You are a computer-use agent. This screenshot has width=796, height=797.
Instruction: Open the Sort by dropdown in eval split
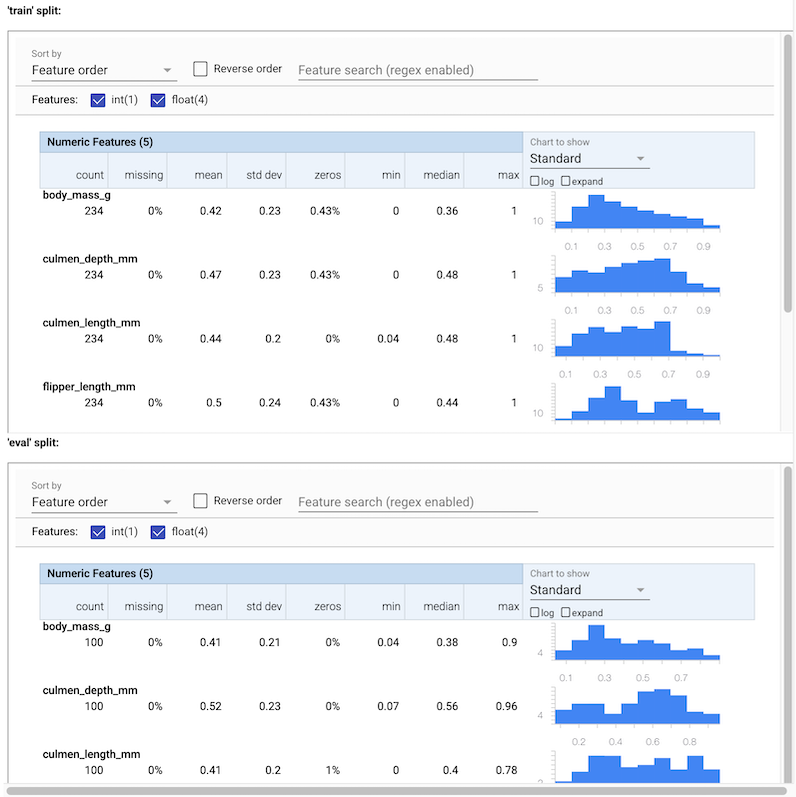click(x=103, y=503)
